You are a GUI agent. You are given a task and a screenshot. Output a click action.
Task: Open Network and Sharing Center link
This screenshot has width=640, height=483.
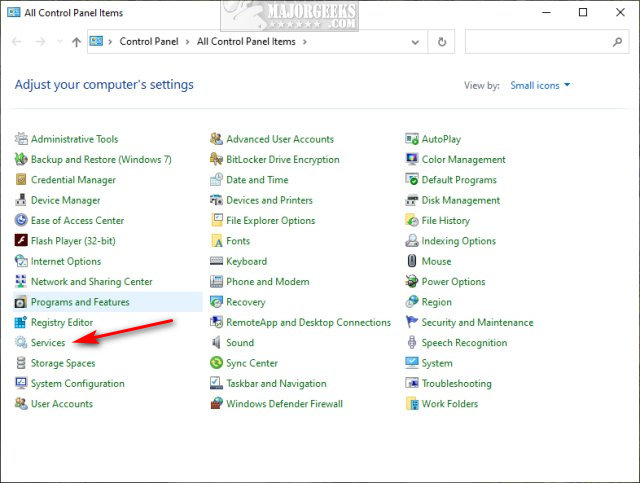(91, 282)
